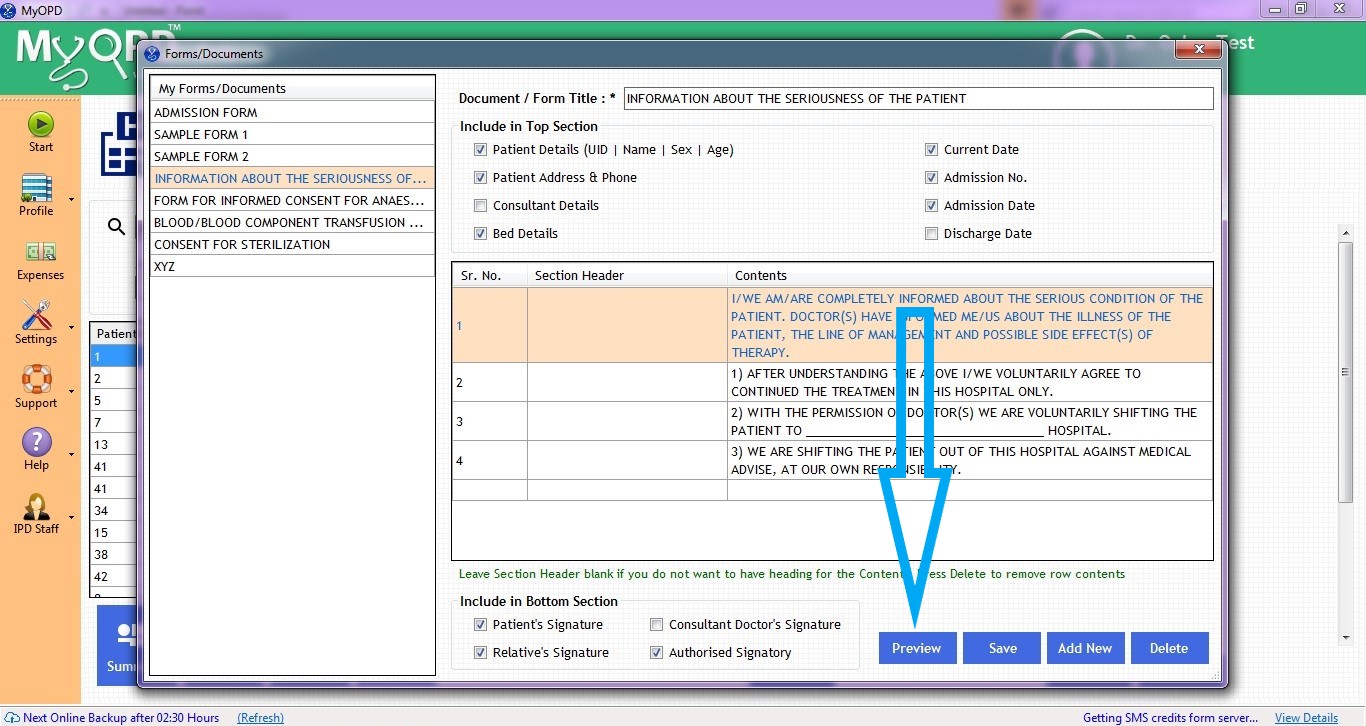Click the Preview button
1366x726 pixels.
tap(917, 648)
